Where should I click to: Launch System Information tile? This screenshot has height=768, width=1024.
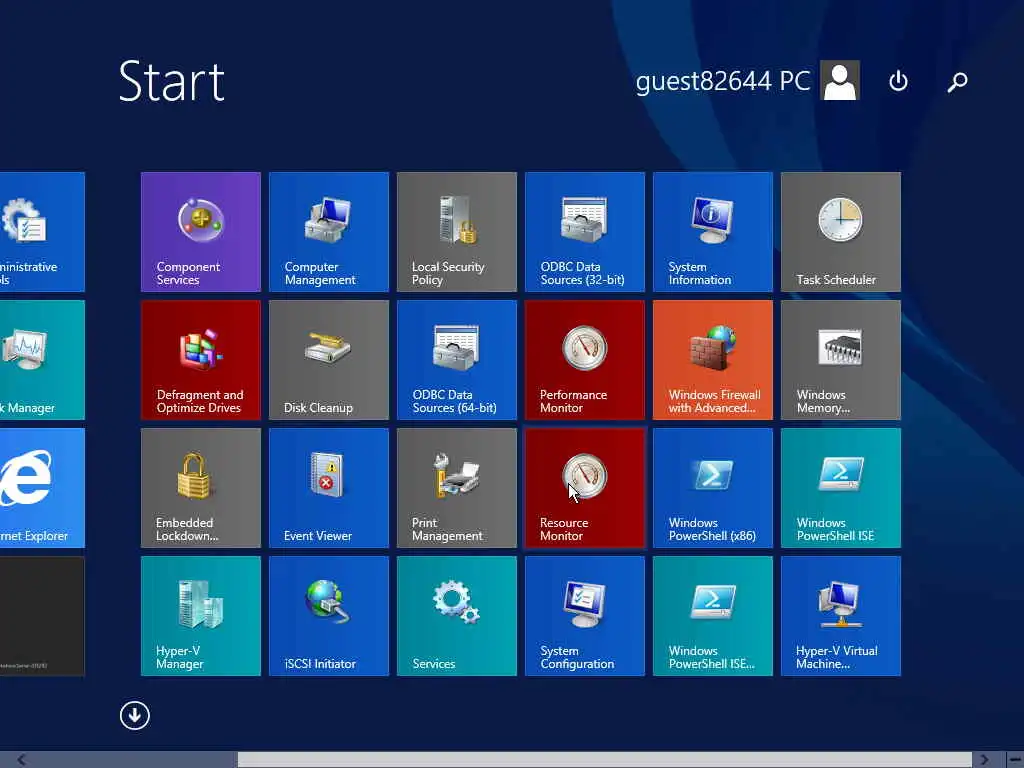pos(712,232)
